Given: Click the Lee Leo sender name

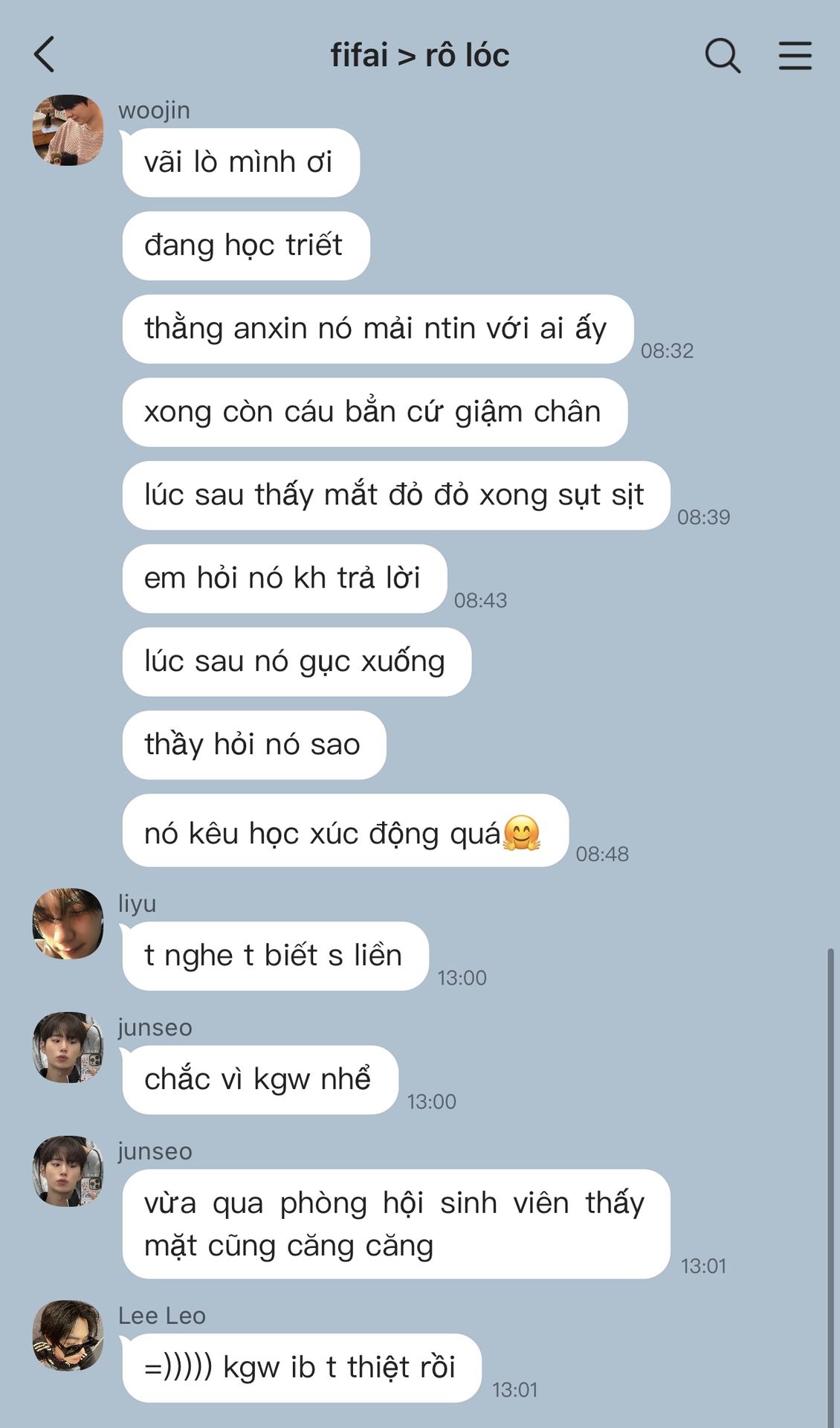Looking at the screenshot, I should click(162, 1315).
